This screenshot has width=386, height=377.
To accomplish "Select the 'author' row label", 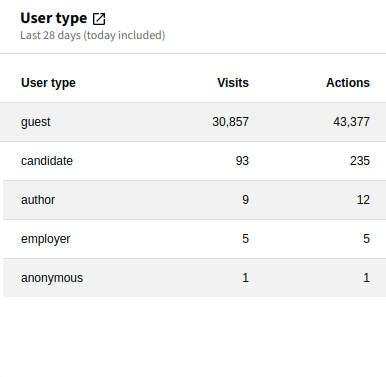I will point(38,200).
